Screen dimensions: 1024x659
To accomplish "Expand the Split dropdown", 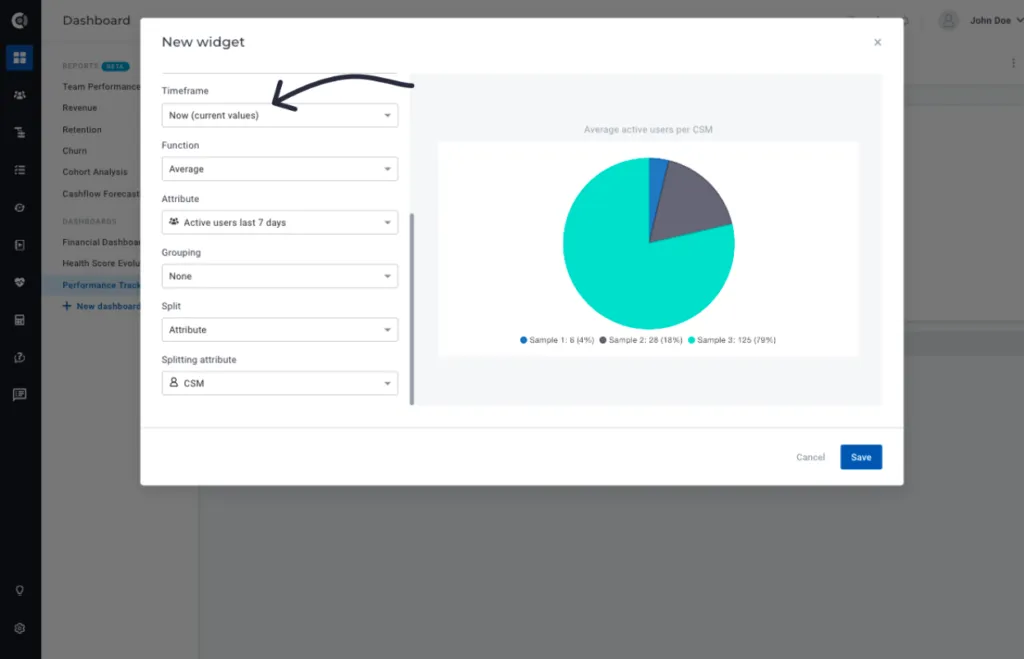I will point(280,329).
